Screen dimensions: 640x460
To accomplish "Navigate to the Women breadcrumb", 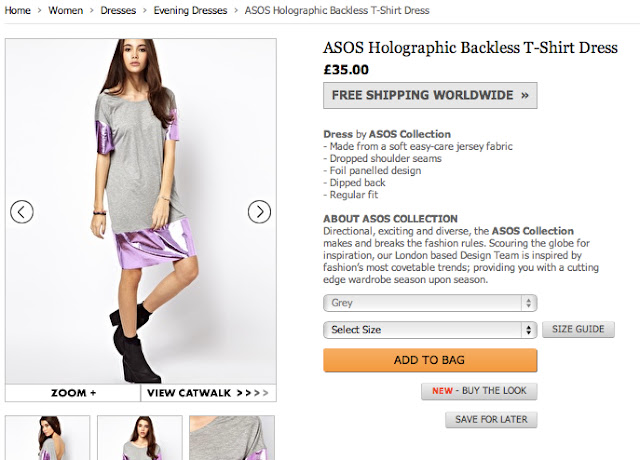I will pyautogui.click(x=66, y=11).
